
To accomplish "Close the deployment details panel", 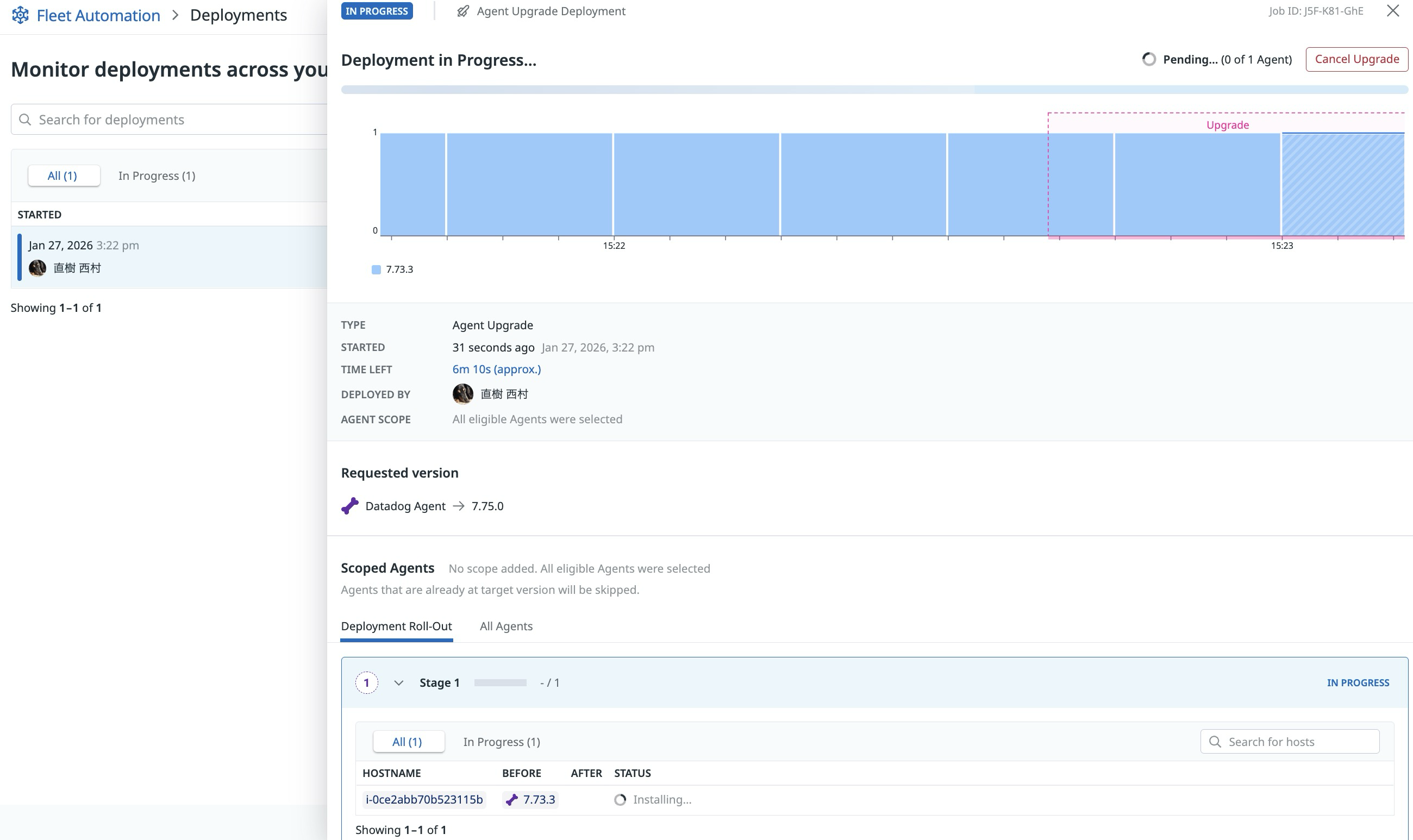I will (1391, 11).
